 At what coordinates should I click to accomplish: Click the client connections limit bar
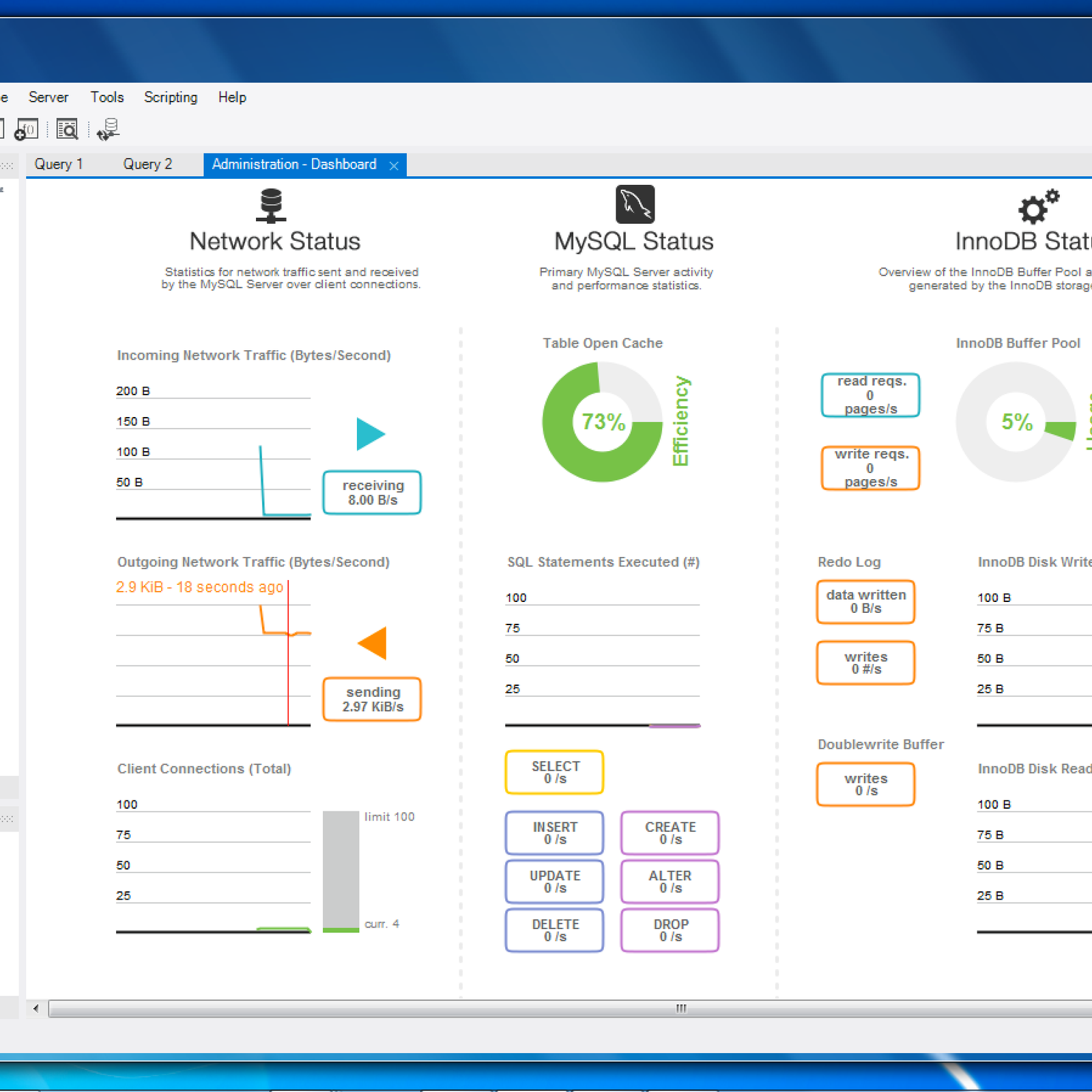tap(341, 872)
